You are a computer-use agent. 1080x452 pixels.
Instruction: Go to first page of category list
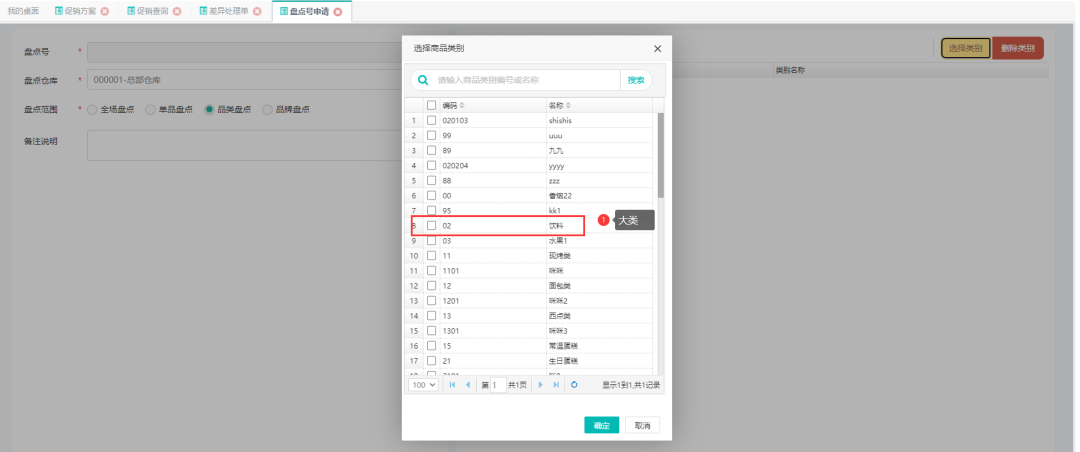(453, 384)
